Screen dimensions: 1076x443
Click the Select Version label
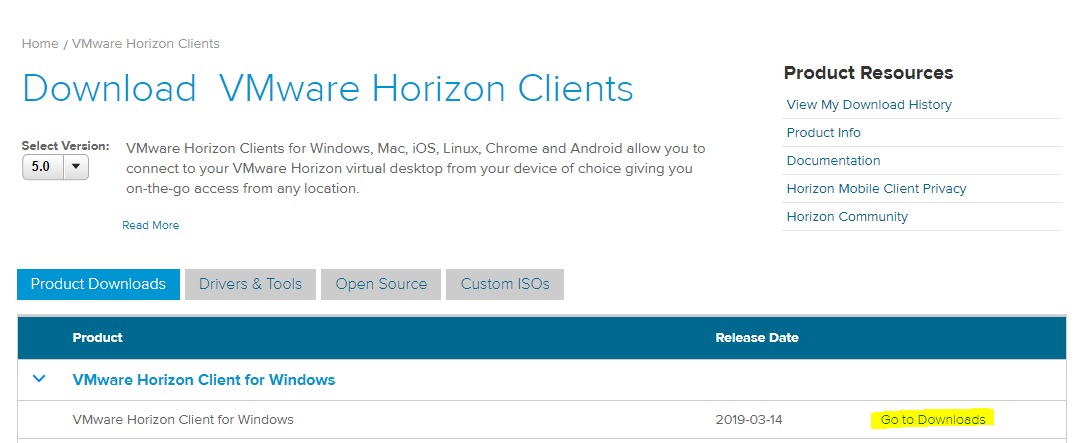65,146
